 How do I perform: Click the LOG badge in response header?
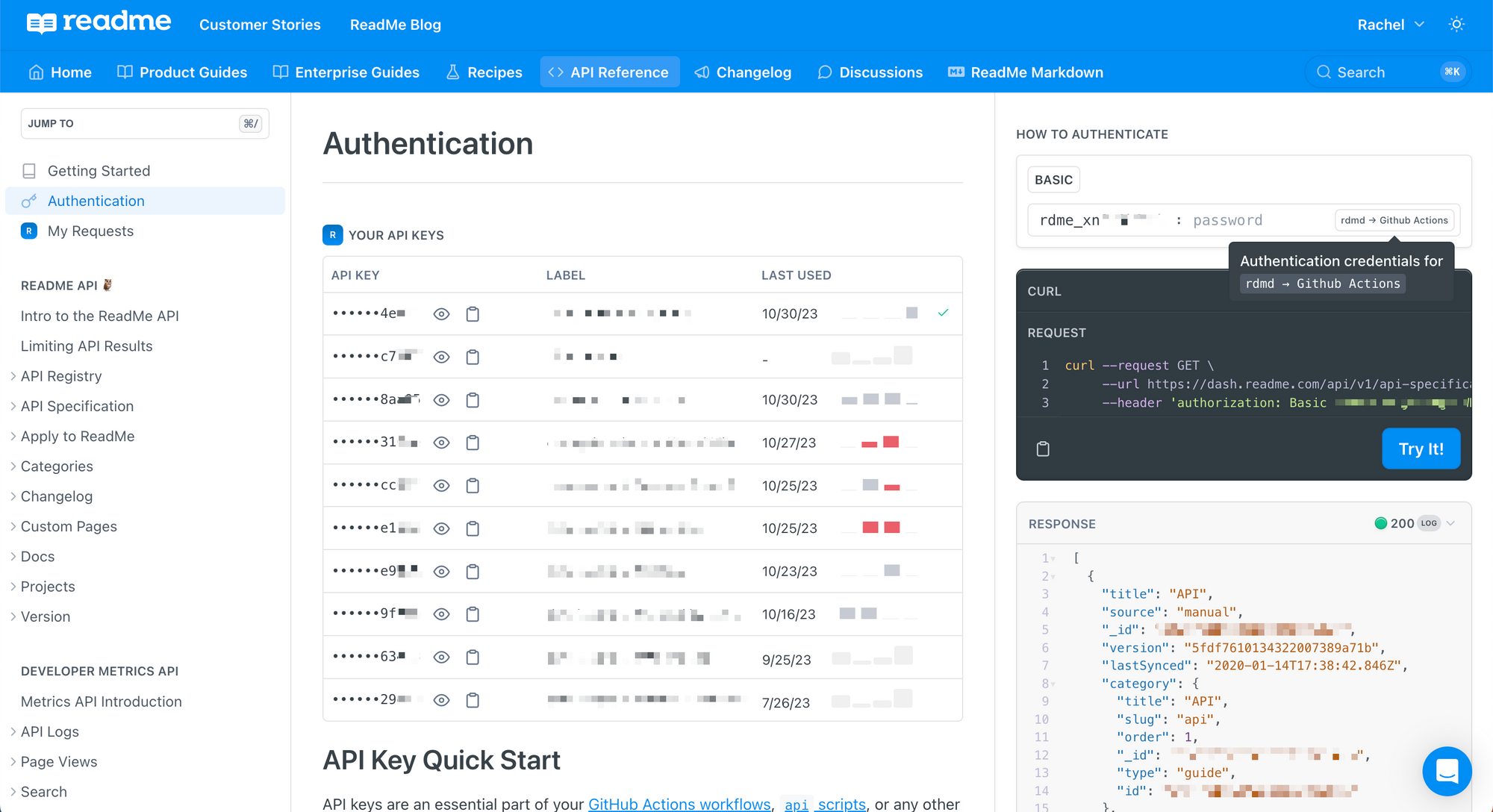(1429, 523)
